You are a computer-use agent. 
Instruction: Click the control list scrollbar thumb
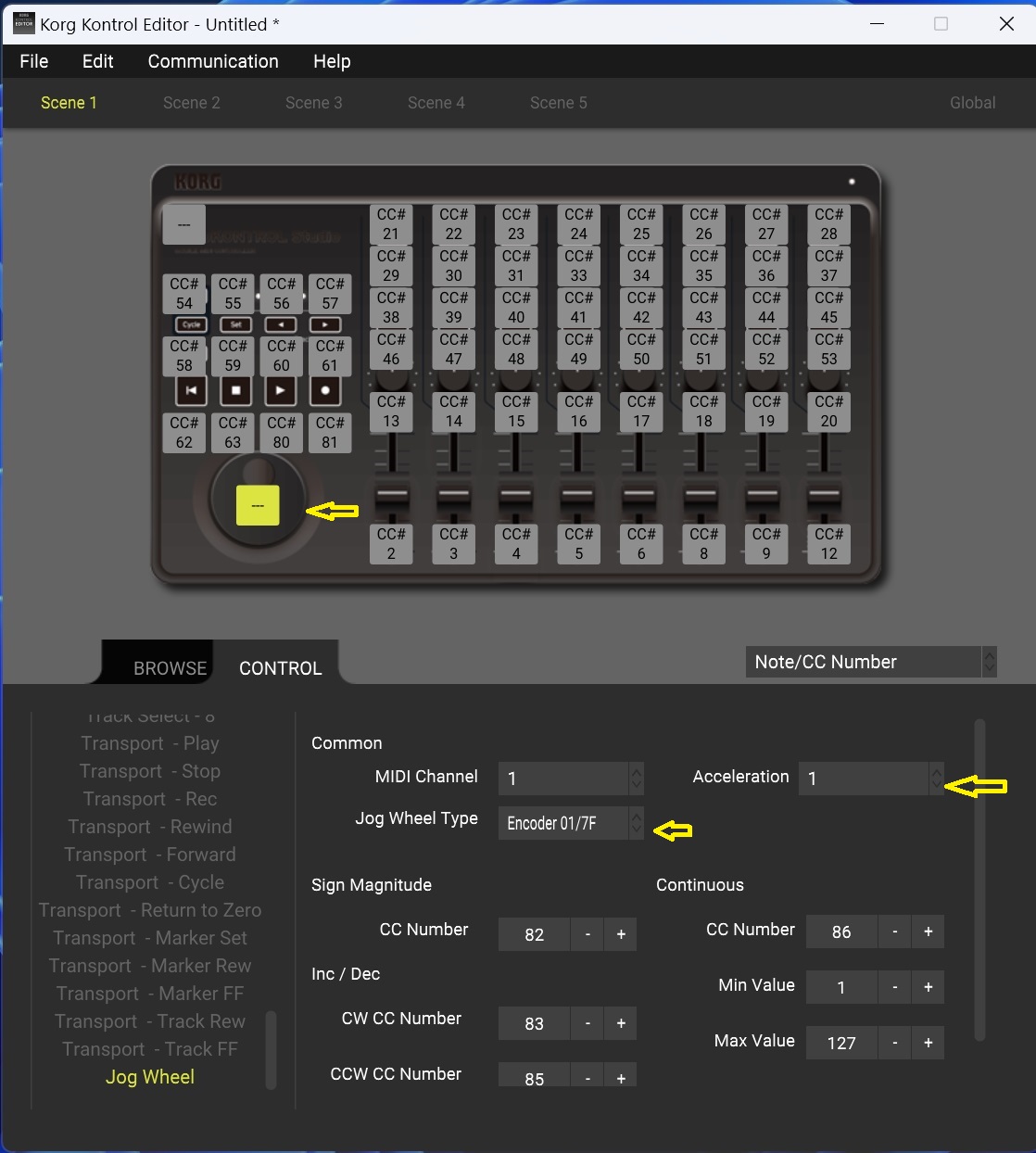pos(271,1049)
